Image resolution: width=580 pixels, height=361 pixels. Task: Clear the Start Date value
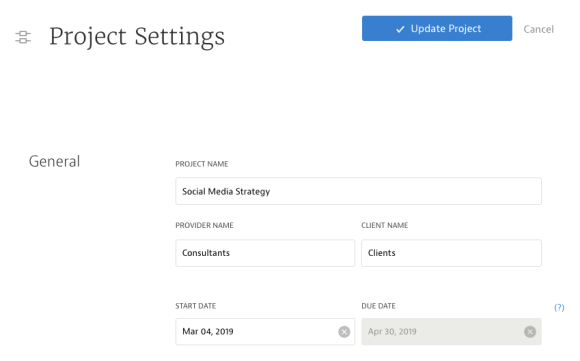pos(344,332)
